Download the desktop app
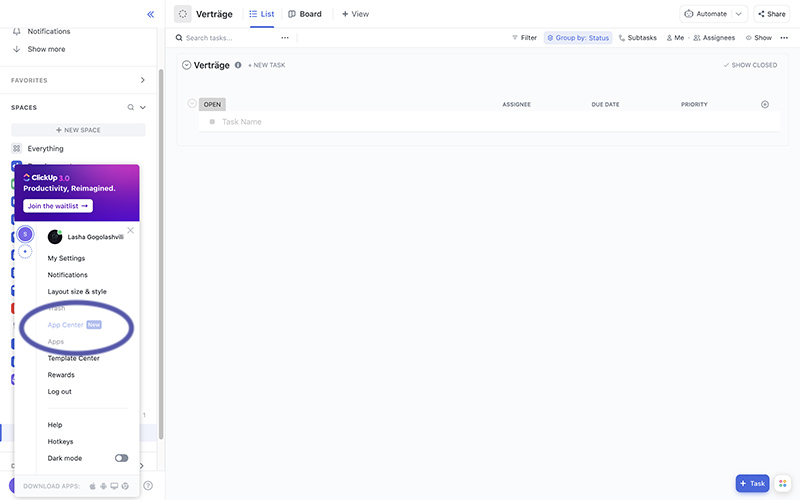The image size is (800, 500). [114, 486]
